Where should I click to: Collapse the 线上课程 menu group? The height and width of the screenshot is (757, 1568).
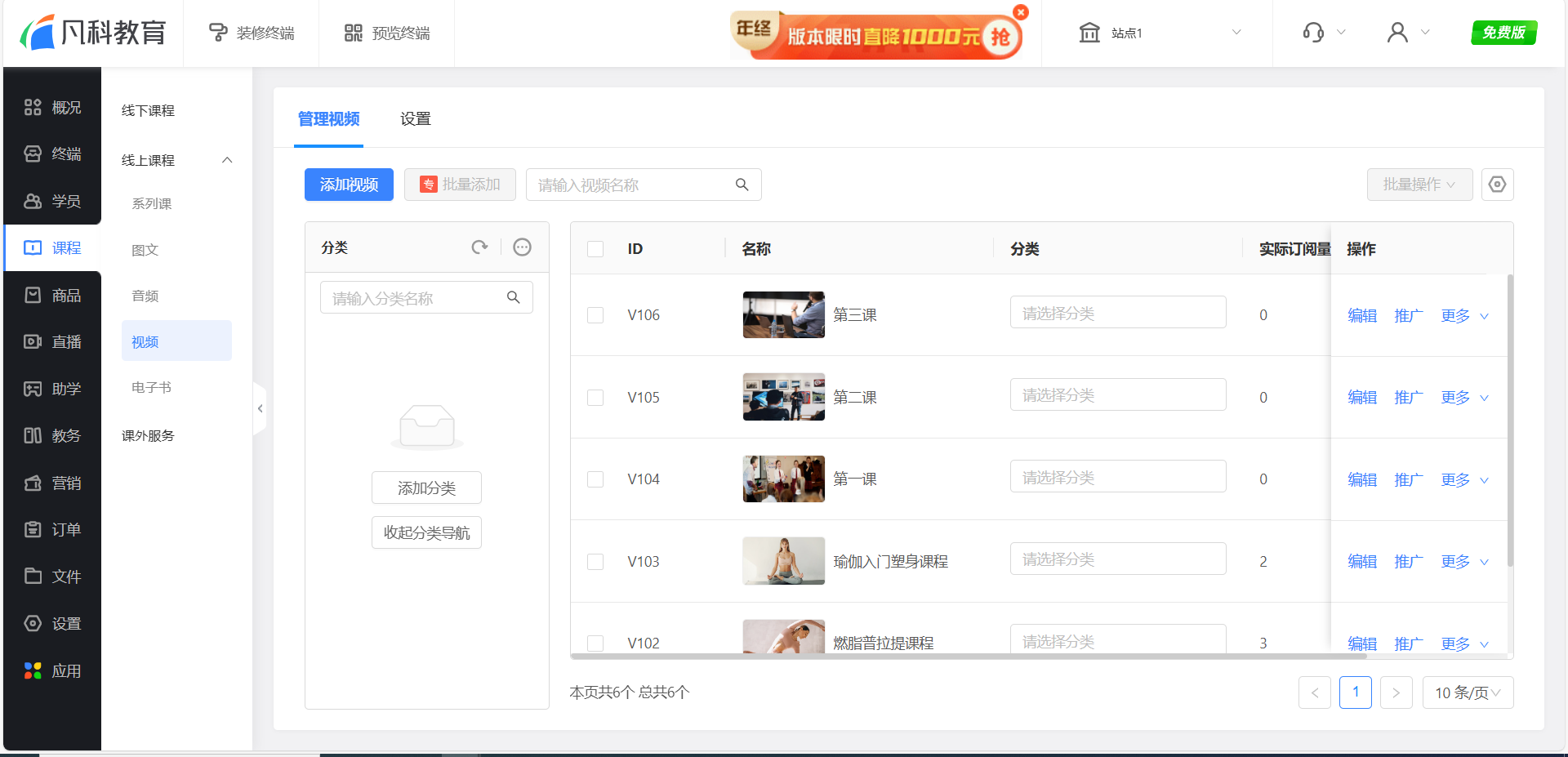point(227,160)
